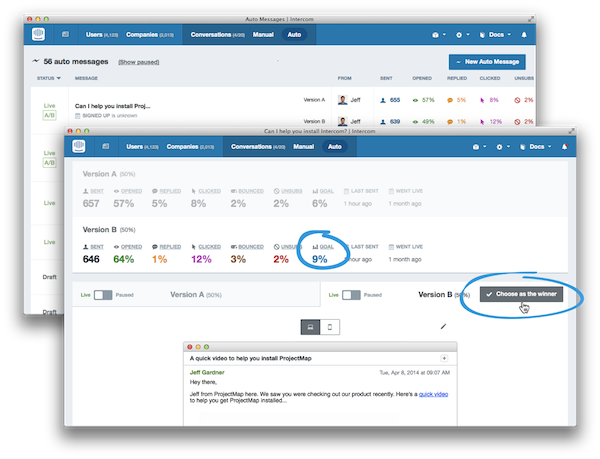600x459 pixels.
Task: Click Version B BOUNCED metric label
Action: (x=247, y=247)
